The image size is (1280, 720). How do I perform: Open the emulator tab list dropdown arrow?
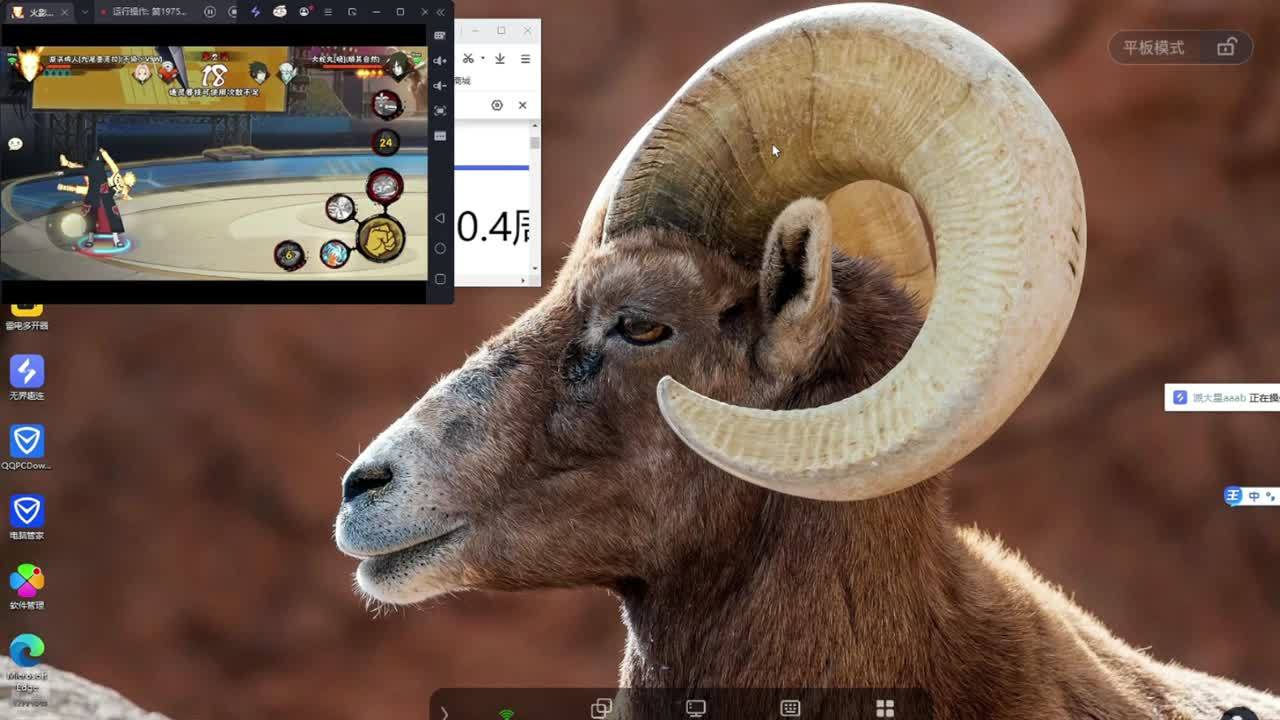pos(86,12)
